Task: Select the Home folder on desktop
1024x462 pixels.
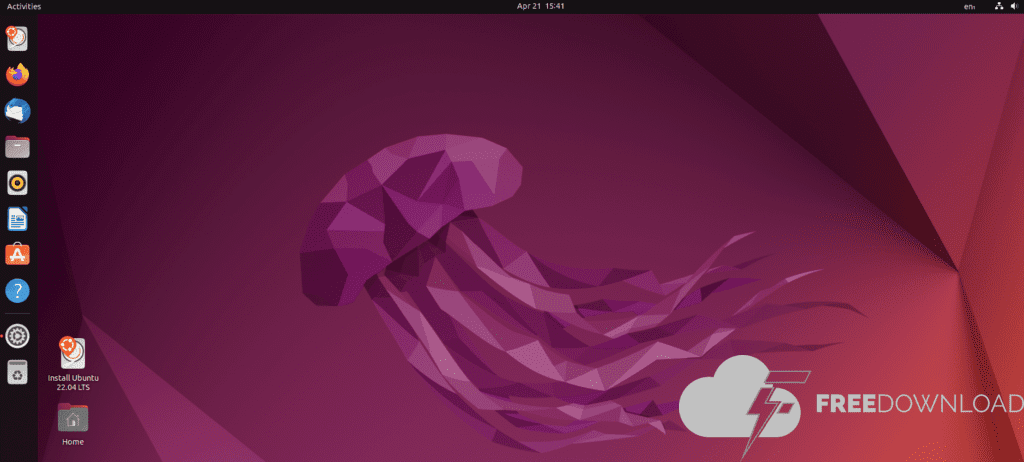Action: pos(72,417)
